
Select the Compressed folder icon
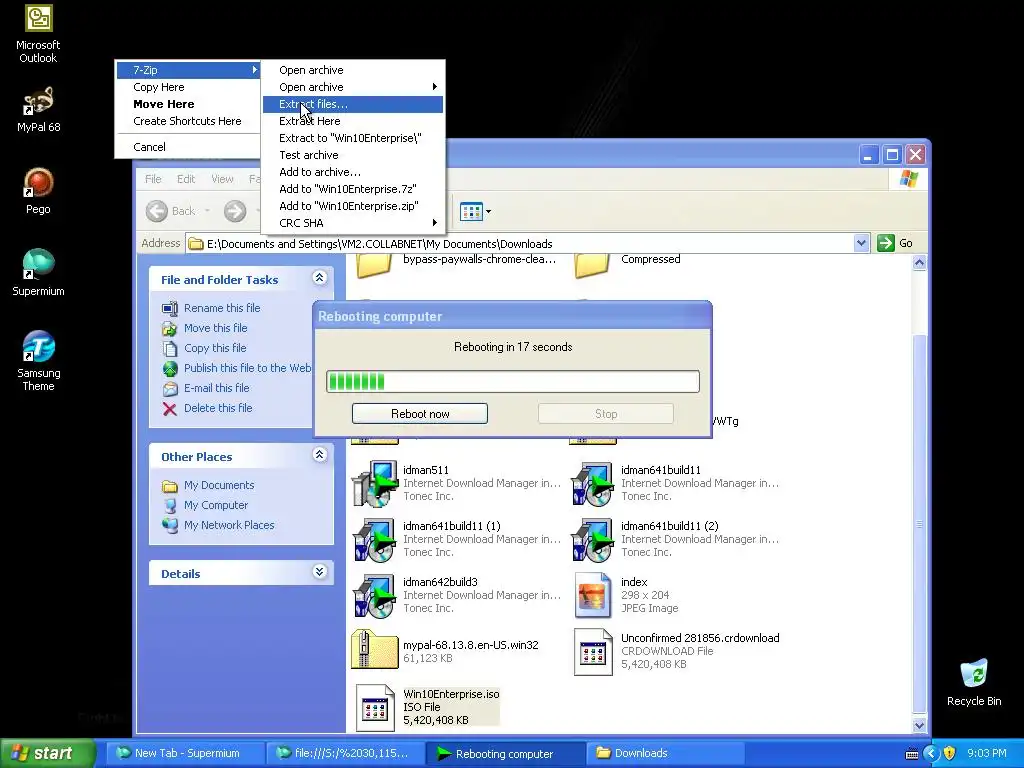click(592, 266)
